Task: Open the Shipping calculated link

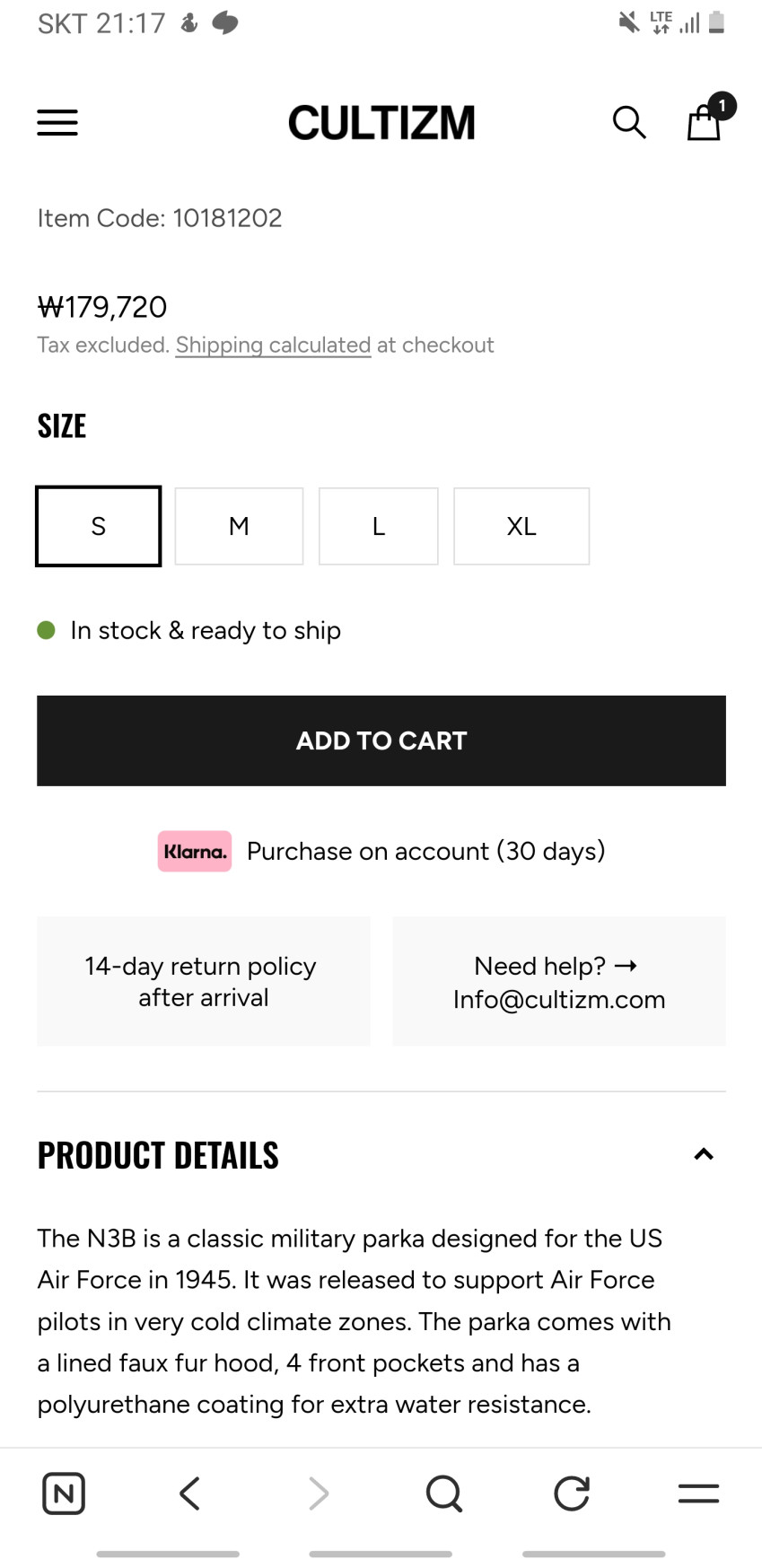Action: 273,346
